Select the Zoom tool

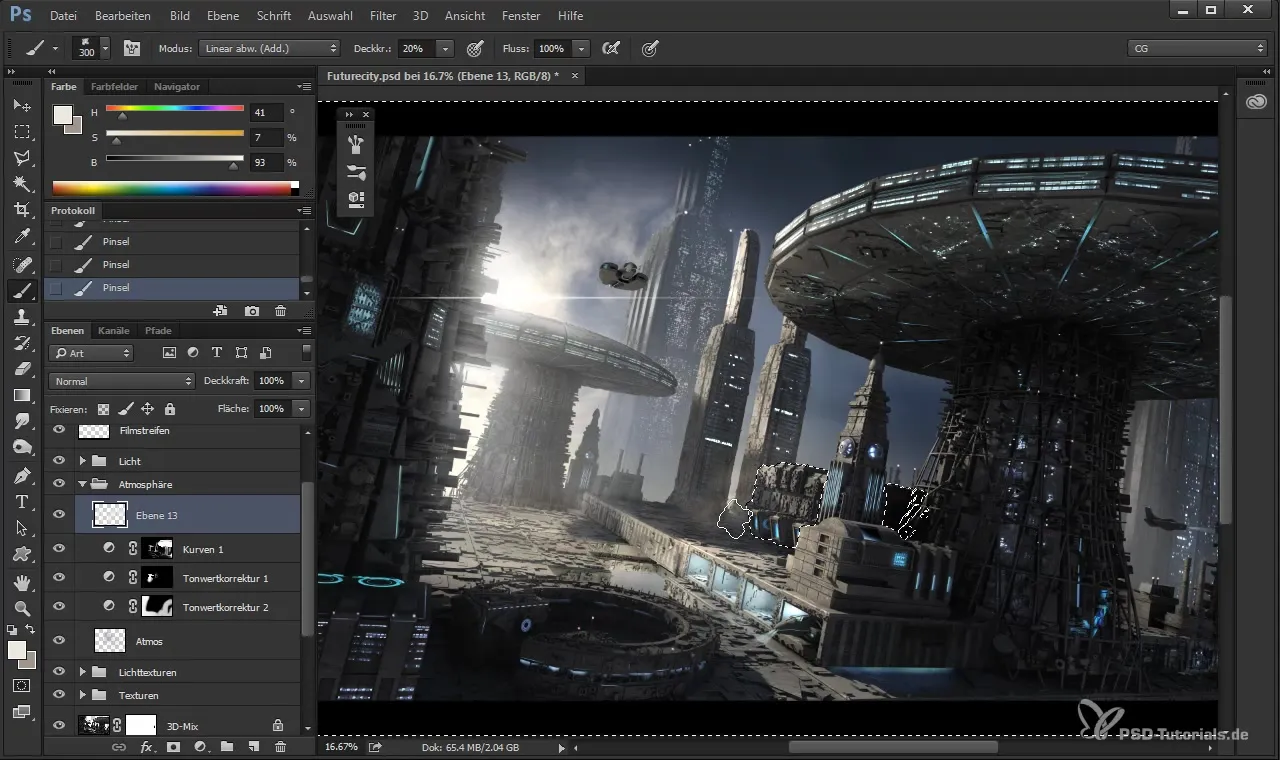tap(21, 608)
